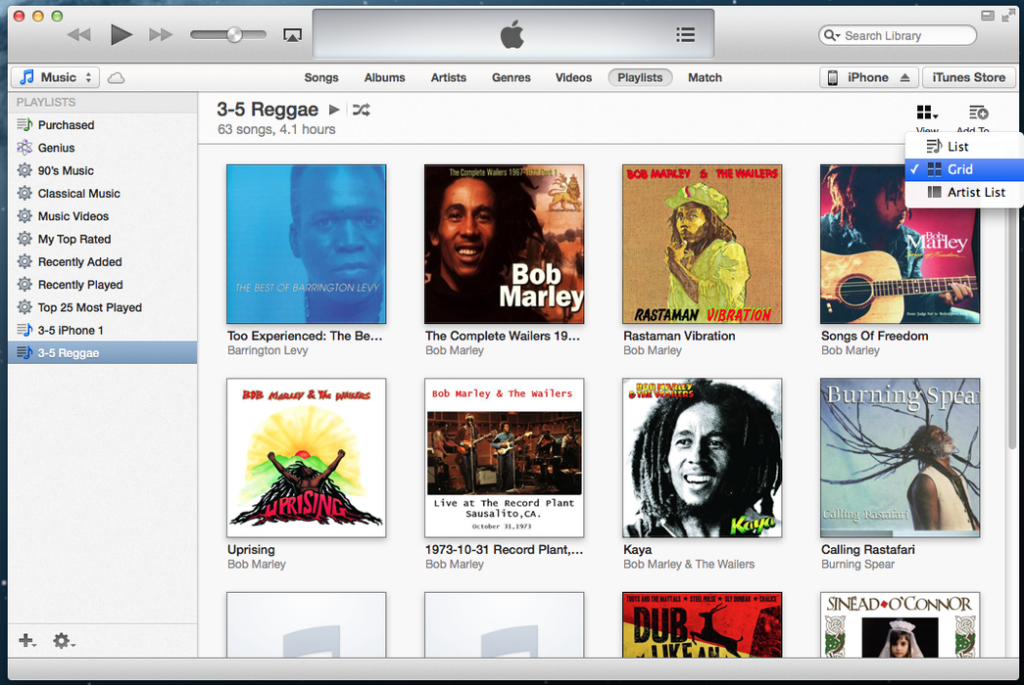Switch to the Albums tab
1024x685 pixels.
pos(385,77)
